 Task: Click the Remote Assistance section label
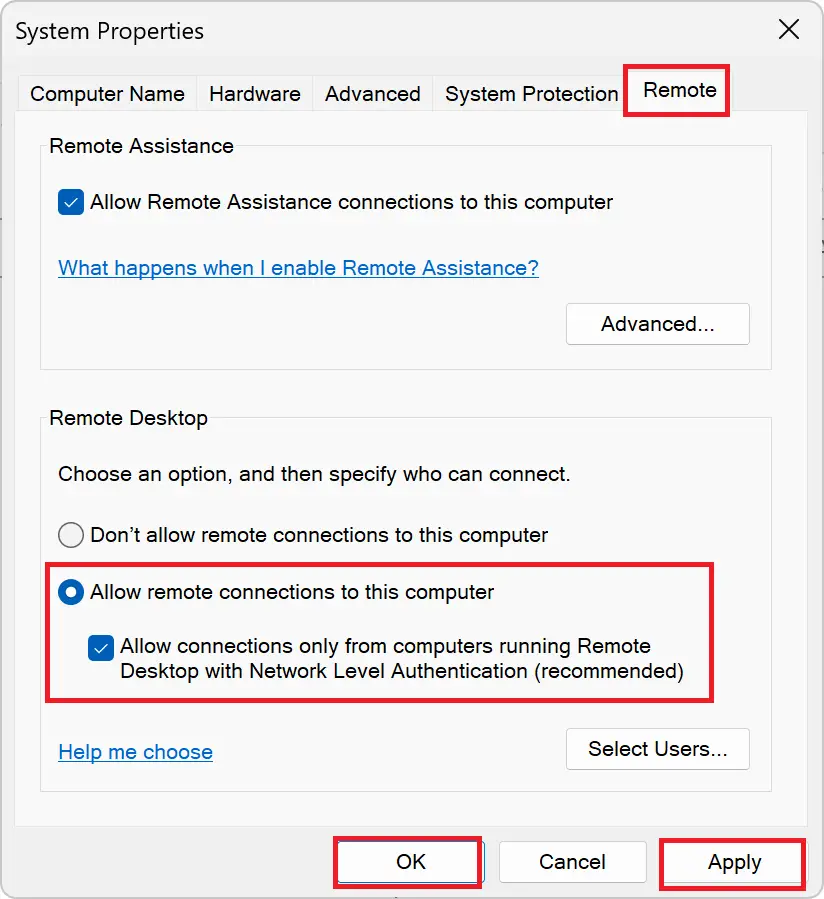click(x=140, y=146)
